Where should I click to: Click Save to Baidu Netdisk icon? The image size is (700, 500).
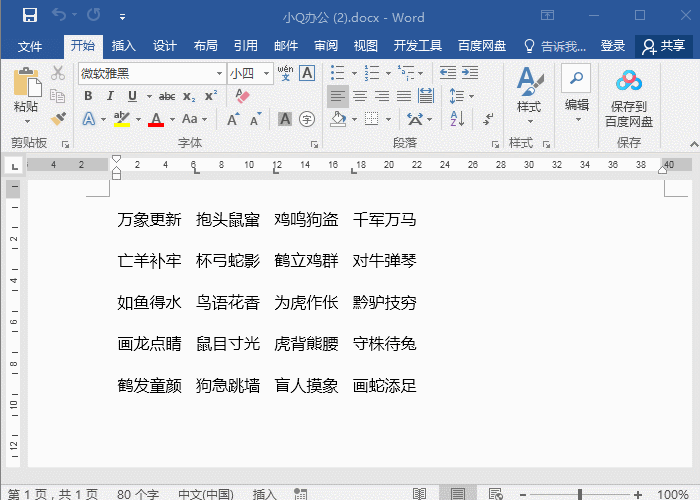628,98
